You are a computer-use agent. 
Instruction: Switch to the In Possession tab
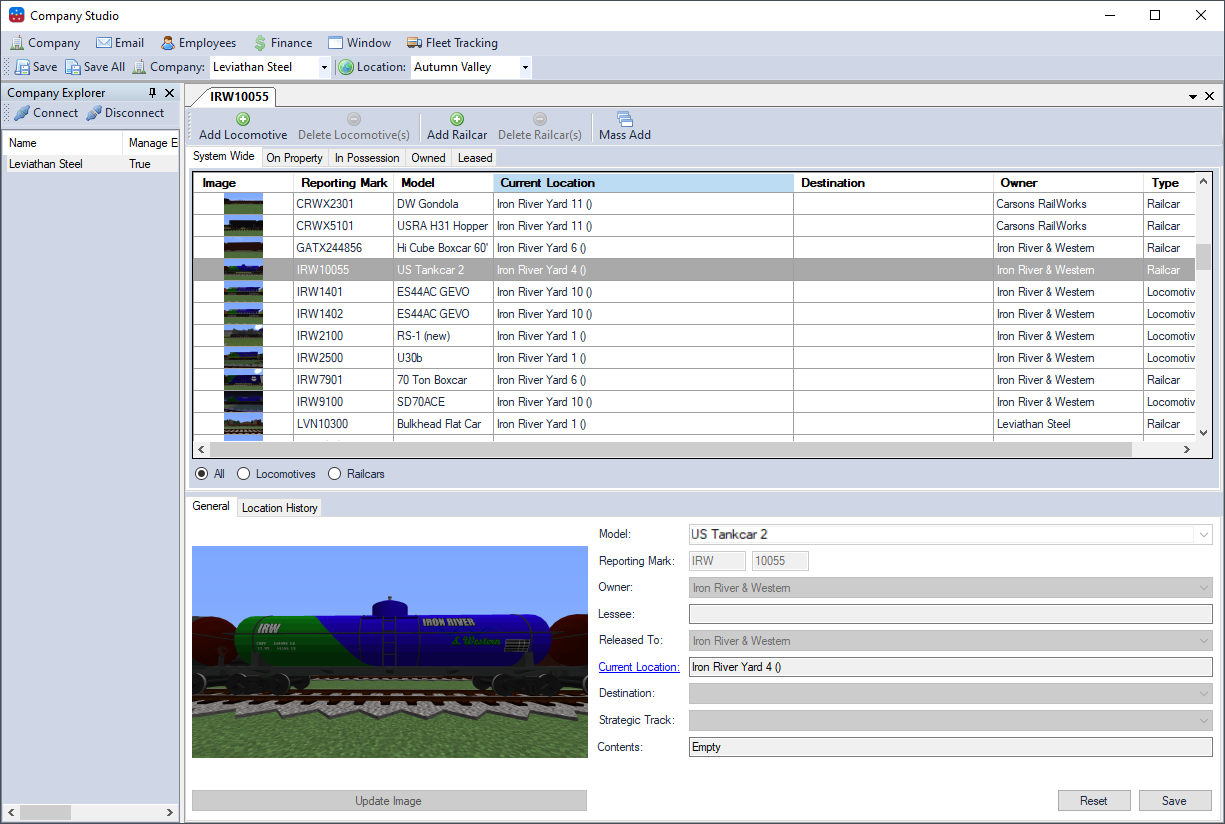[367, 158]
